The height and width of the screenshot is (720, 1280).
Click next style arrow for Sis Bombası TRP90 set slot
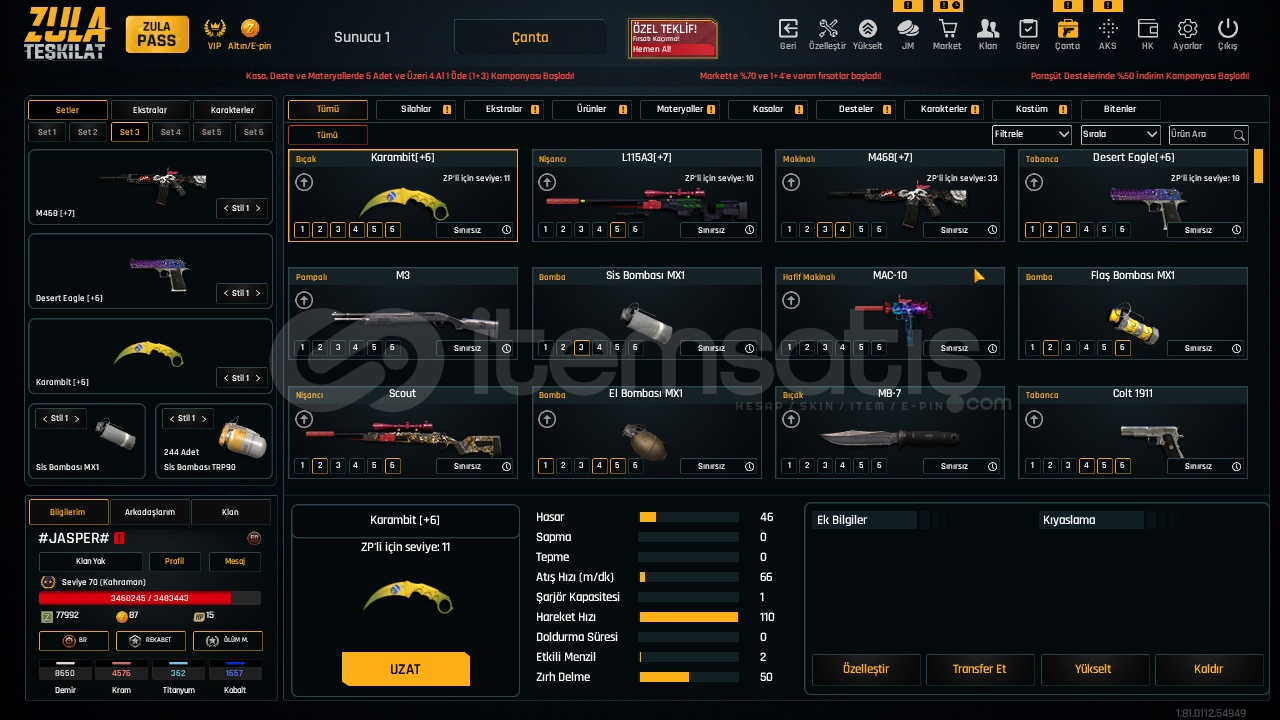(x=203, y=418)
